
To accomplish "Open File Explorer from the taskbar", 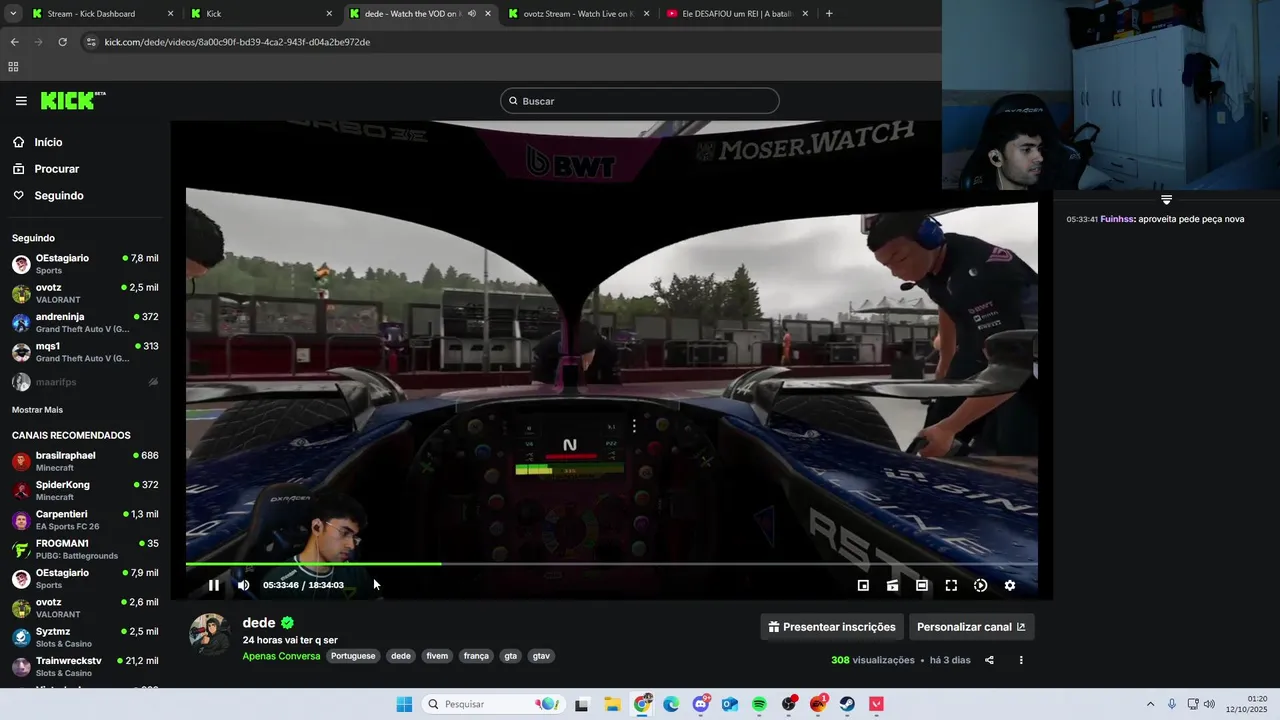I will (611, 704).
